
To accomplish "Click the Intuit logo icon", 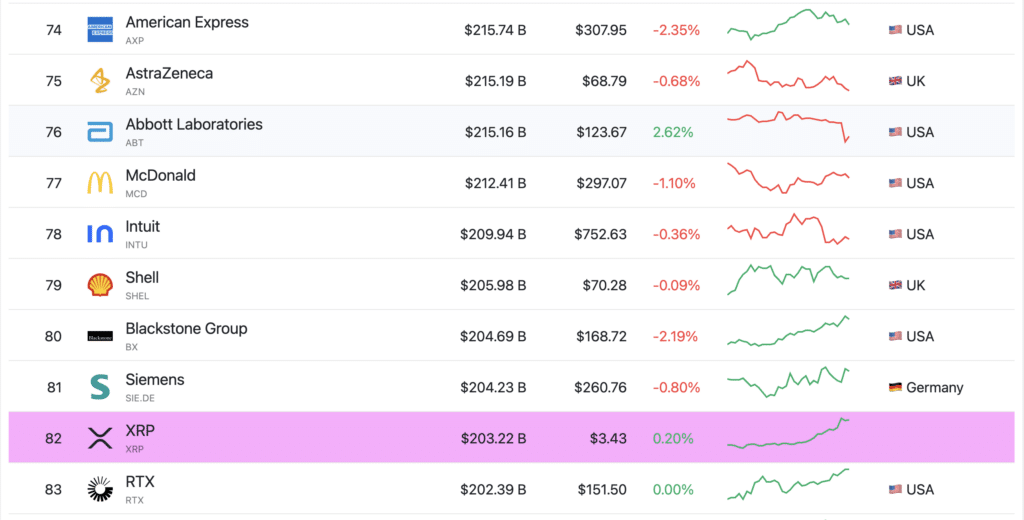I will click(x=100, y=234).
